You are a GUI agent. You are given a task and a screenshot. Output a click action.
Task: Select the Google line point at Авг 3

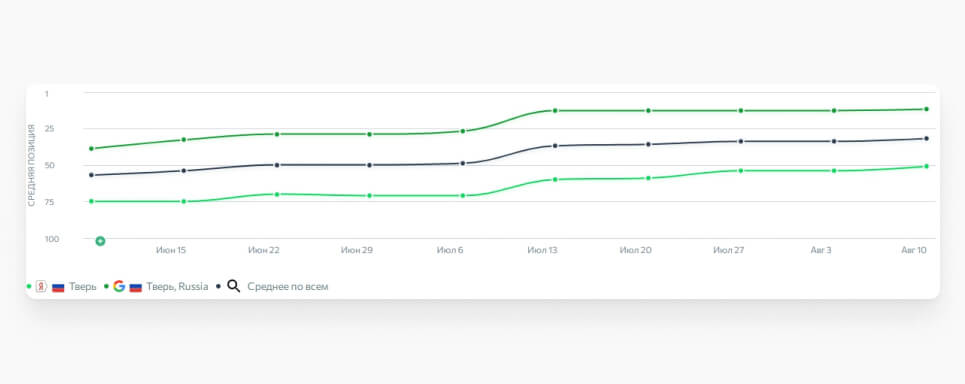click(834, 111)
